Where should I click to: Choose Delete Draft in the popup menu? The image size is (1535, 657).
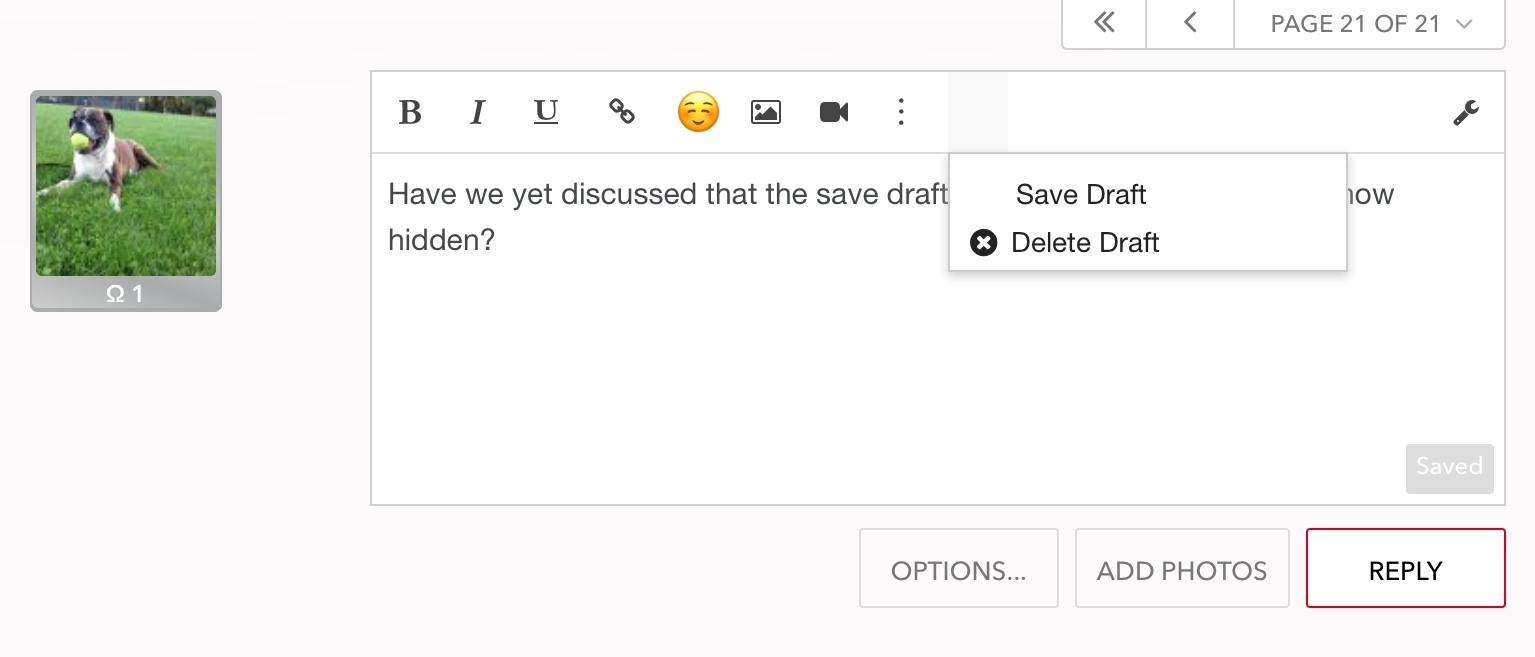click(x=1085, y=243)
